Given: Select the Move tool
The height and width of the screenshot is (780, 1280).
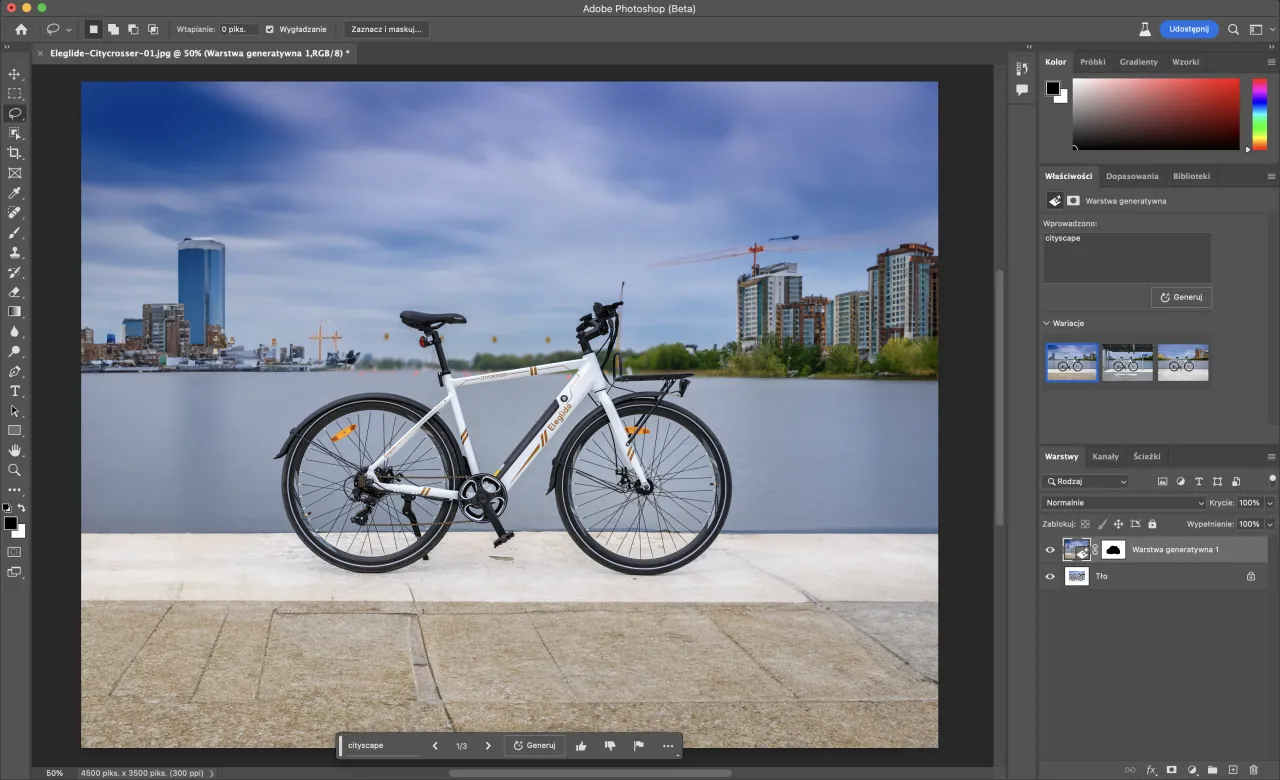Looking at the screenshot, I should pyautogui.click(x=15, y=74).
